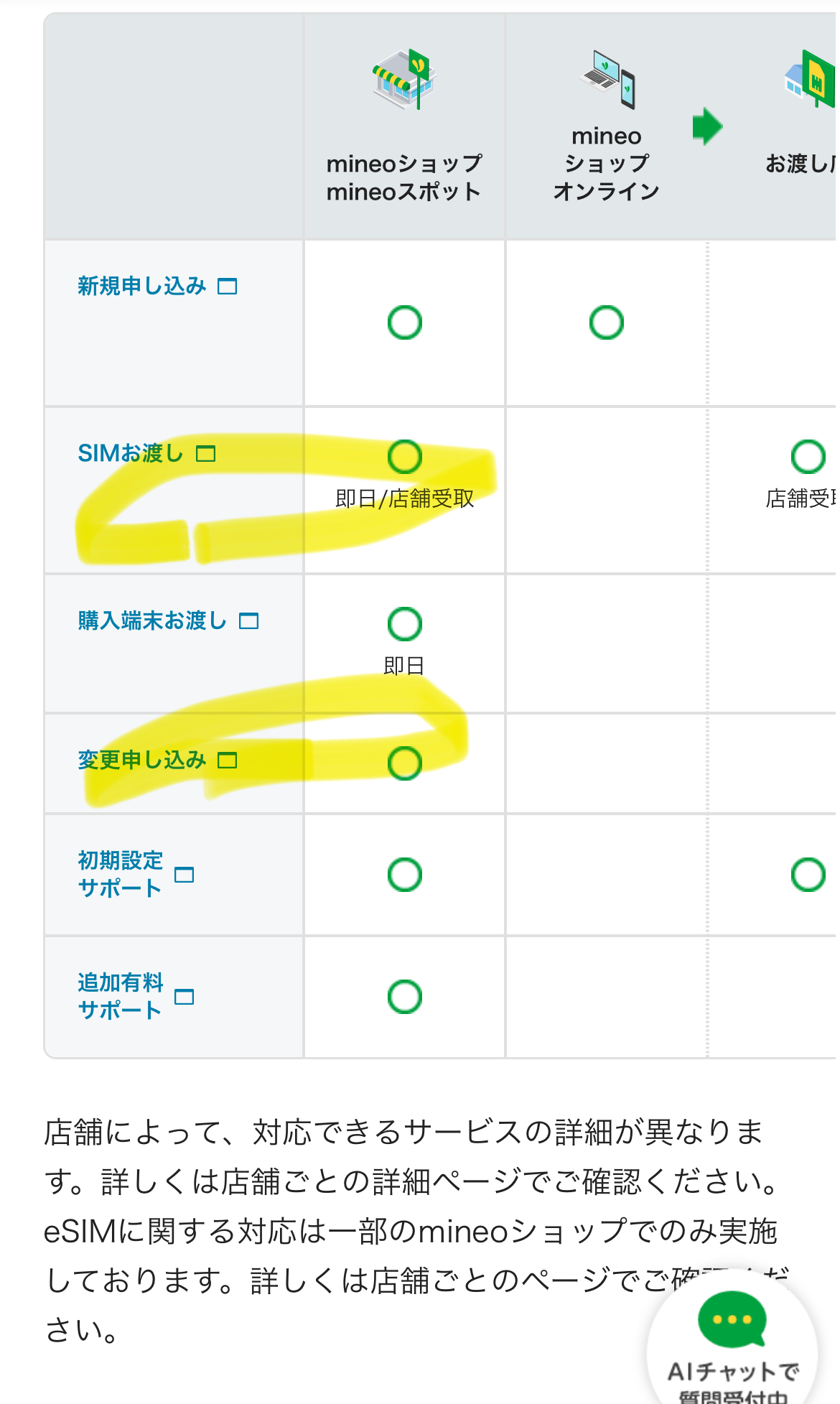Open the 変更申し込み link
This screenshot has height=1404, width=840.
pyautogui.click(x=142, y=761)
